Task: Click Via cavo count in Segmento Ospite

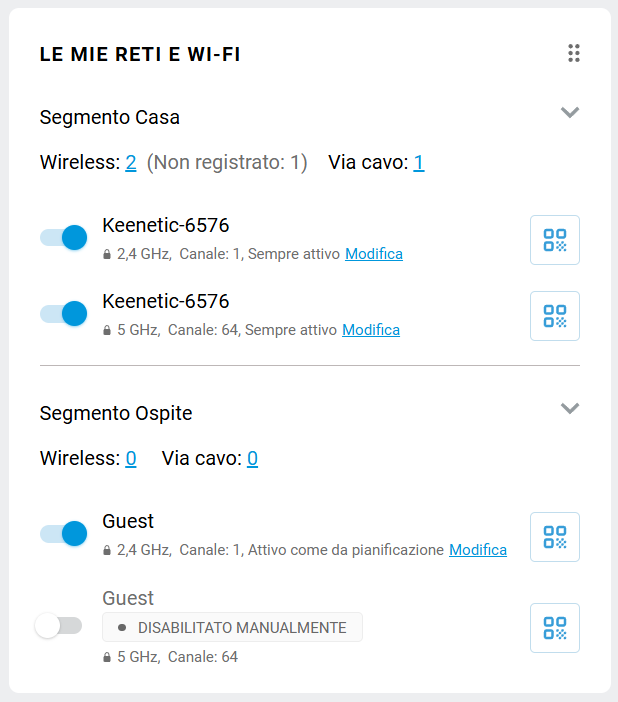Action: [253, 458]
